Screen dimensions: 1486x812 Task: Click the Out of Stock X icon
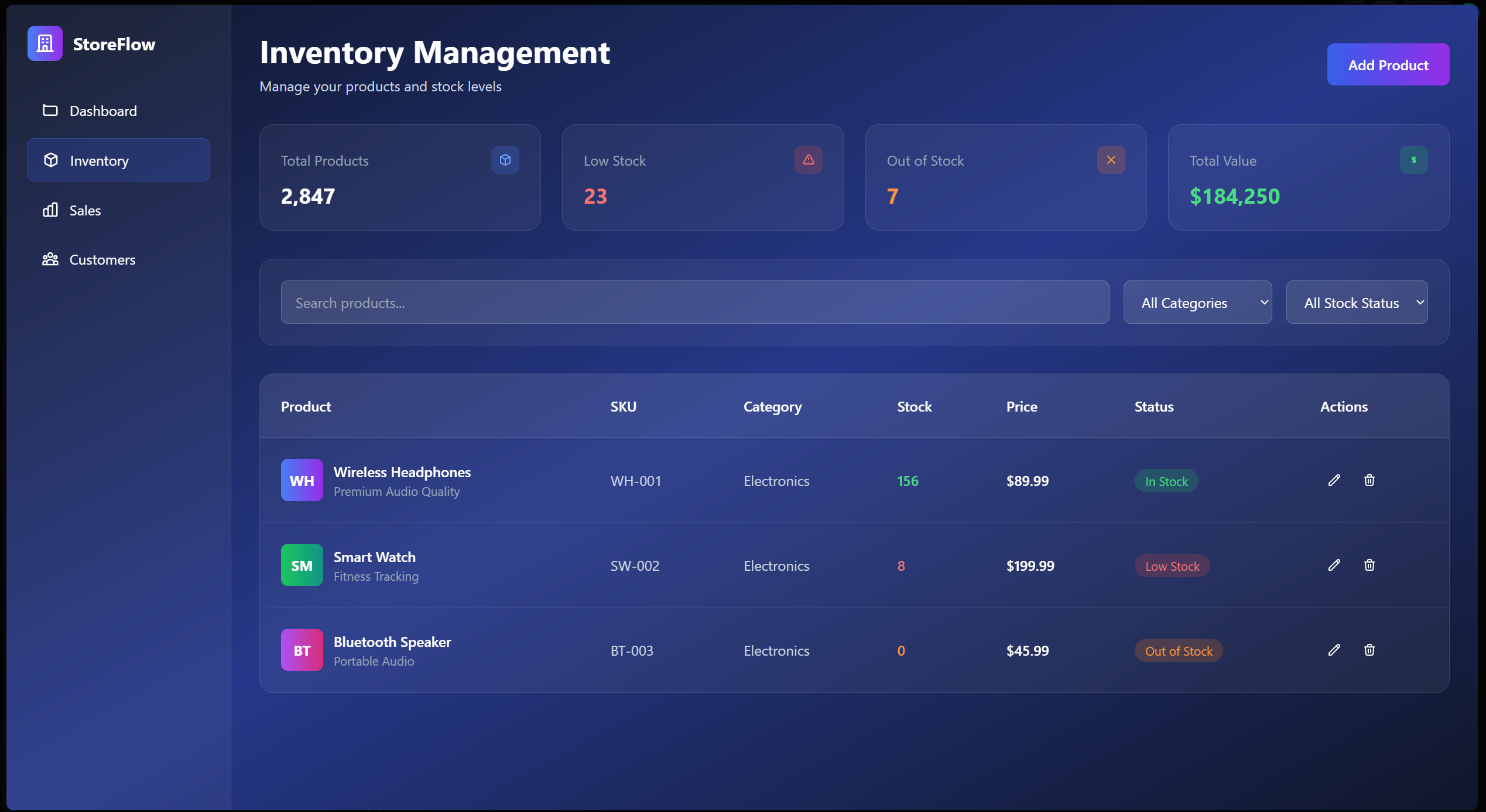coord(1111,160)
